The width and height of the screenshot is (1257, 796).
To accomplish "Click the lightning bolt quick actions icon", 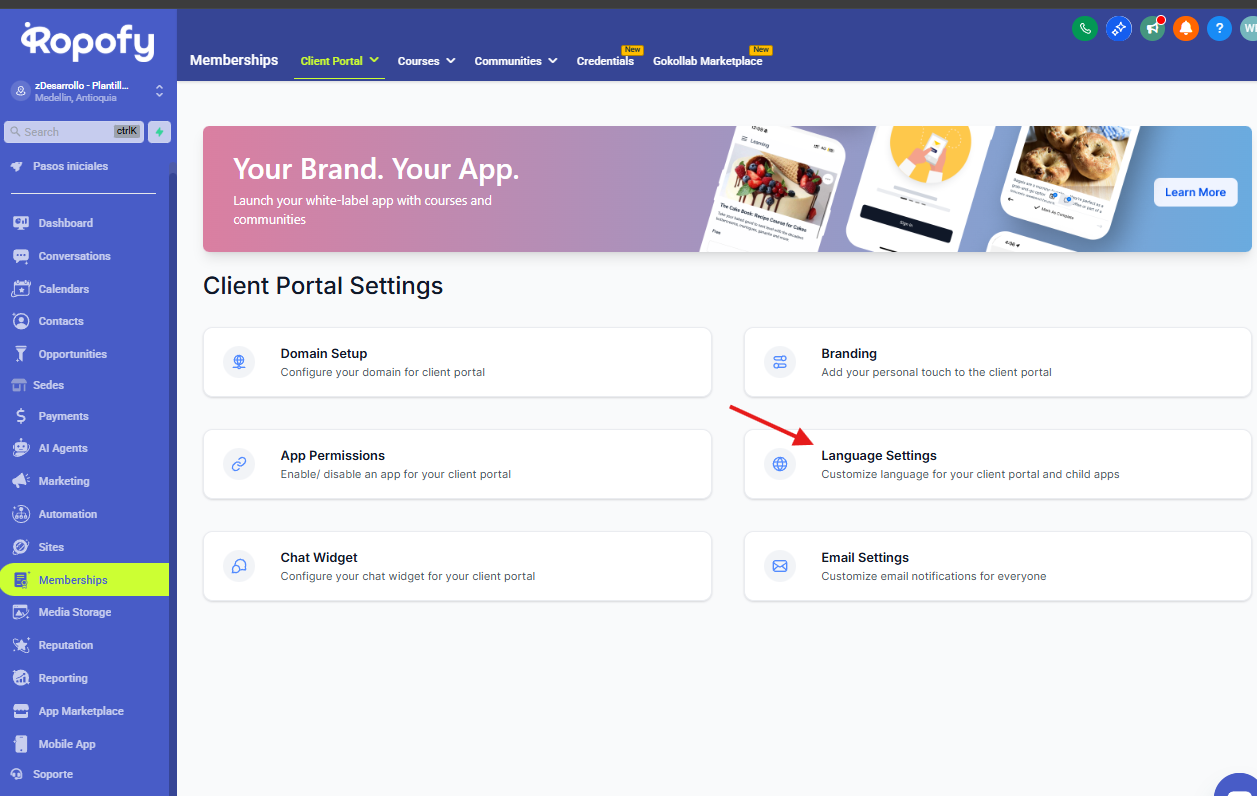I will pyautogui.click(x=159, y=132).
